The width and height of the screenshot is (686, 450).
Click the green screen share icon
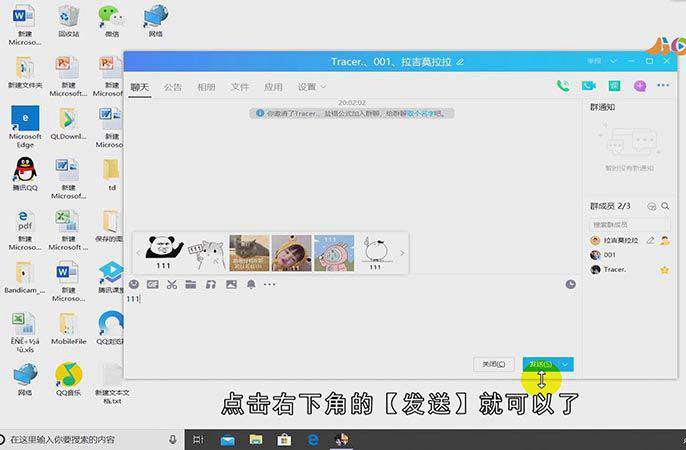[615, 86]
